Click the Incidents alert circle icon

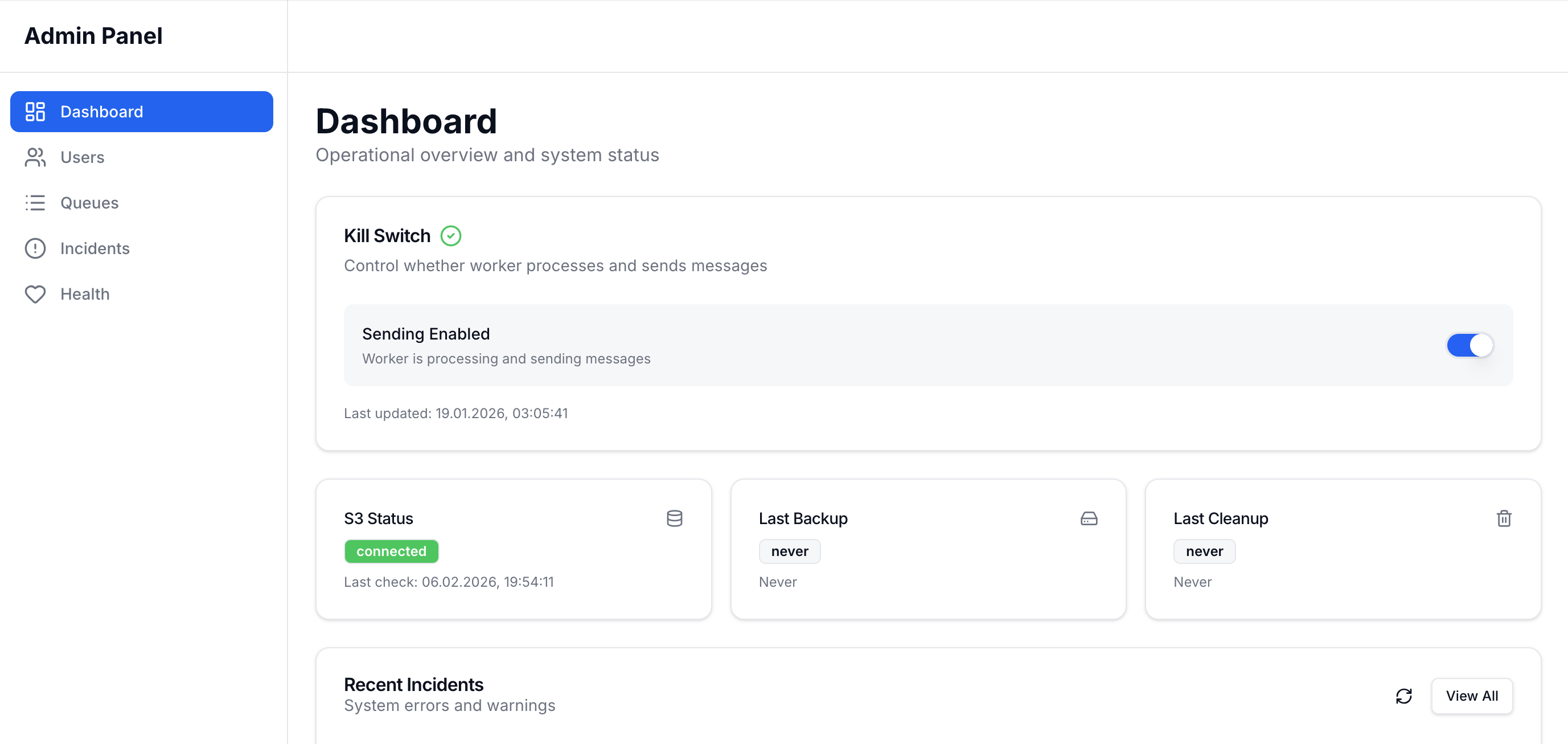pyautogui.click(x=35, y=248)
